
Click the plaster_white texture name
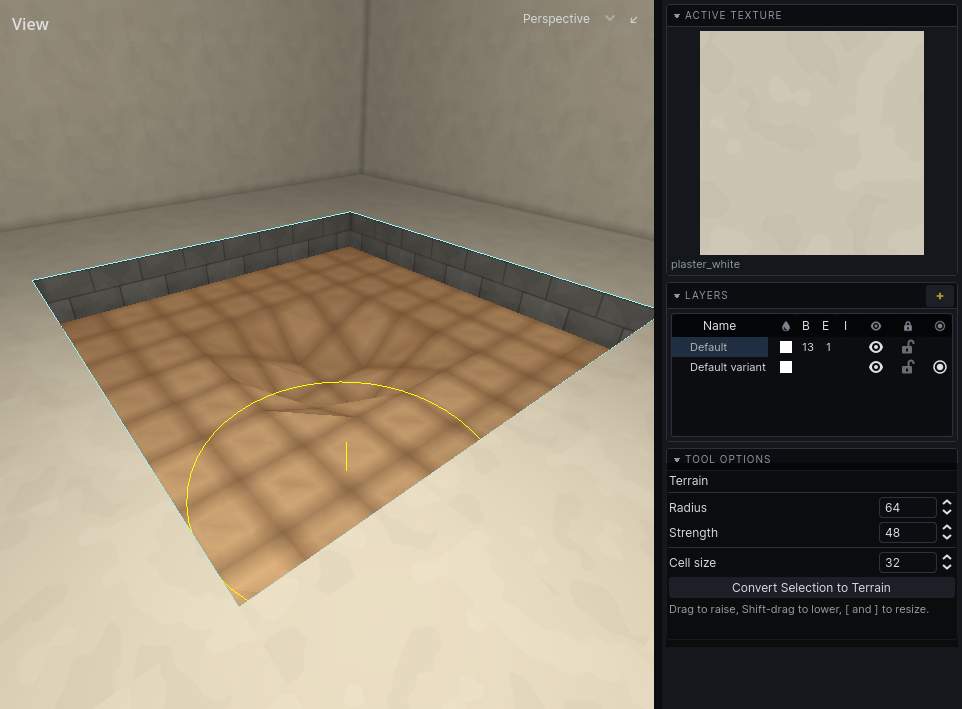click(x=705, y=264)
